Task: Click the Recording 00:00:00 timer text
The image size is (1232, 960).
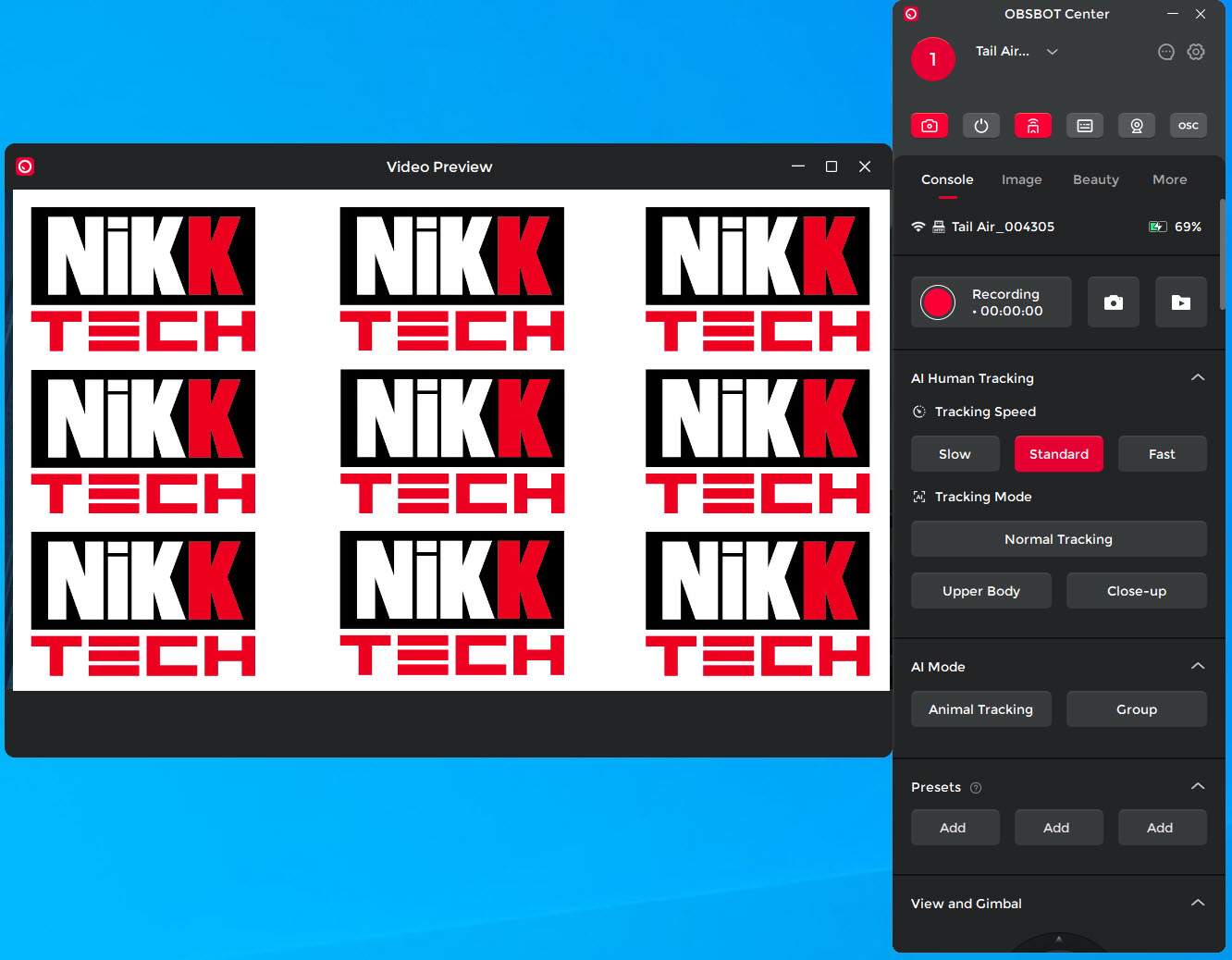Action: (1007, 302)
